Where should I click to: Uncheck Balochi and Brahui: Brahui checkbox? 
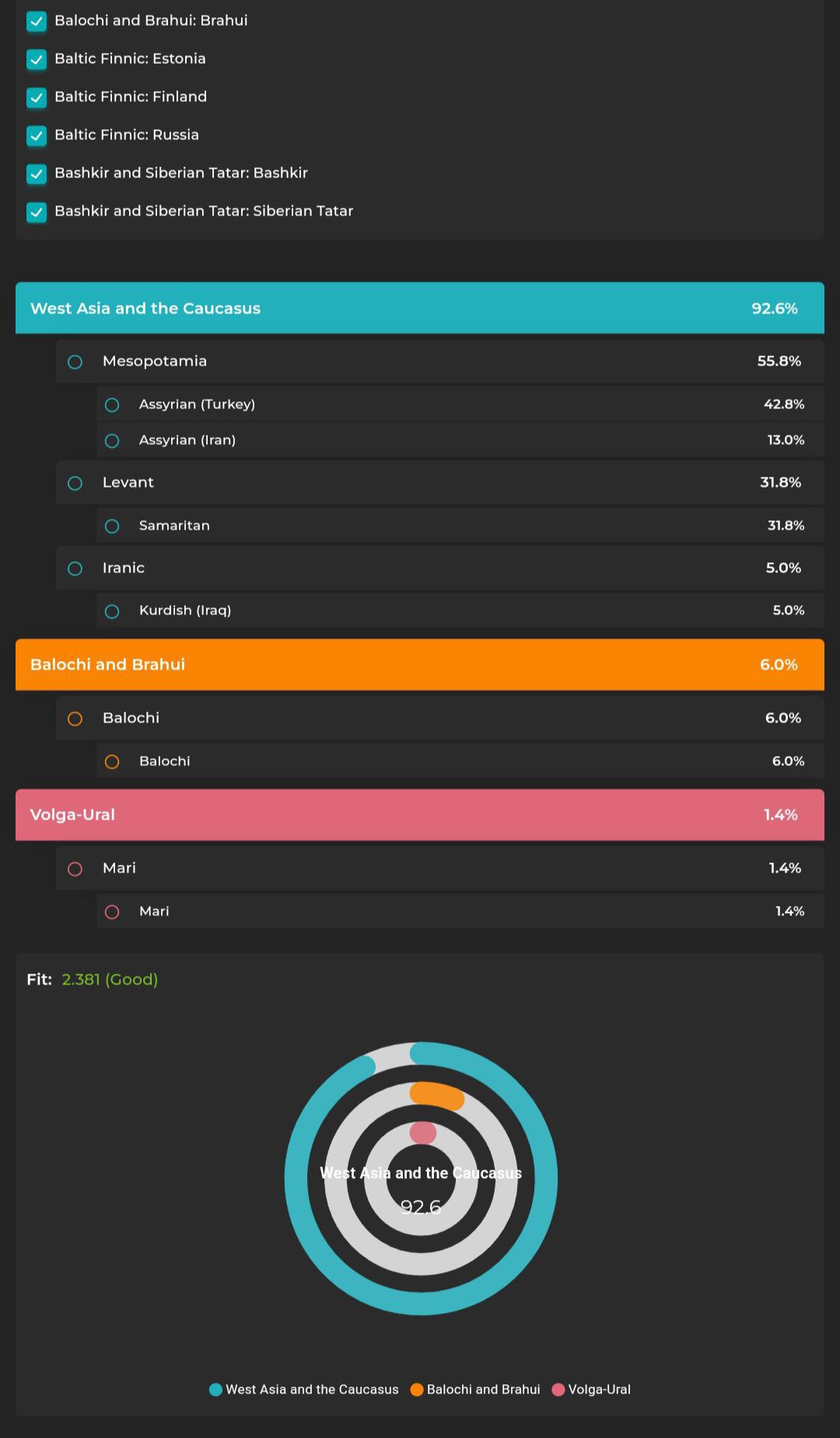pos(37,21)
